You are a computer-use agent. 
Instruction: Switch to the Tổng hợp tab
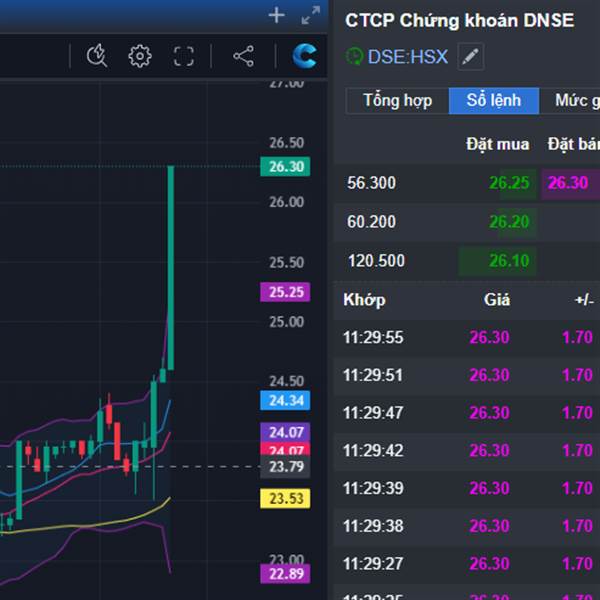[x=398, y=101]
